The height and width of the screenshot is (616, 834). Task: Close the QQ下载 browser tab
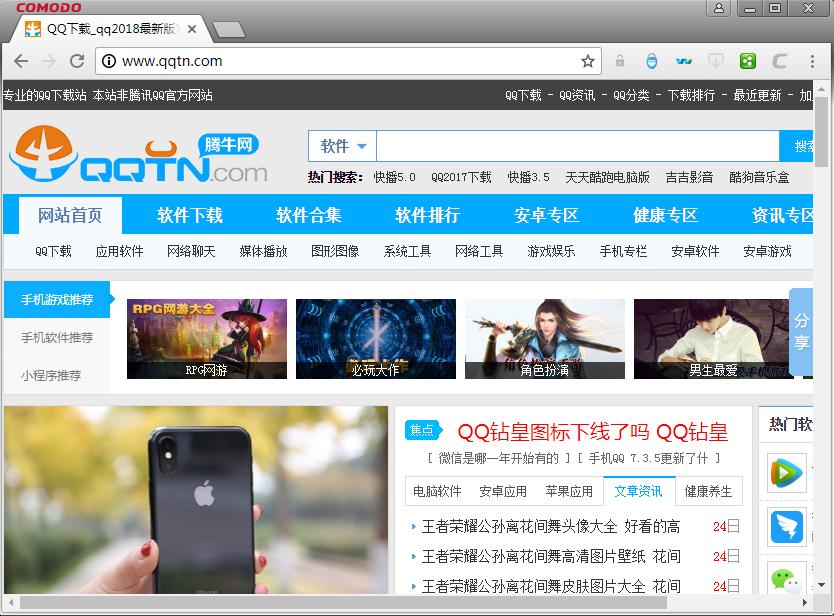[192, 29]
